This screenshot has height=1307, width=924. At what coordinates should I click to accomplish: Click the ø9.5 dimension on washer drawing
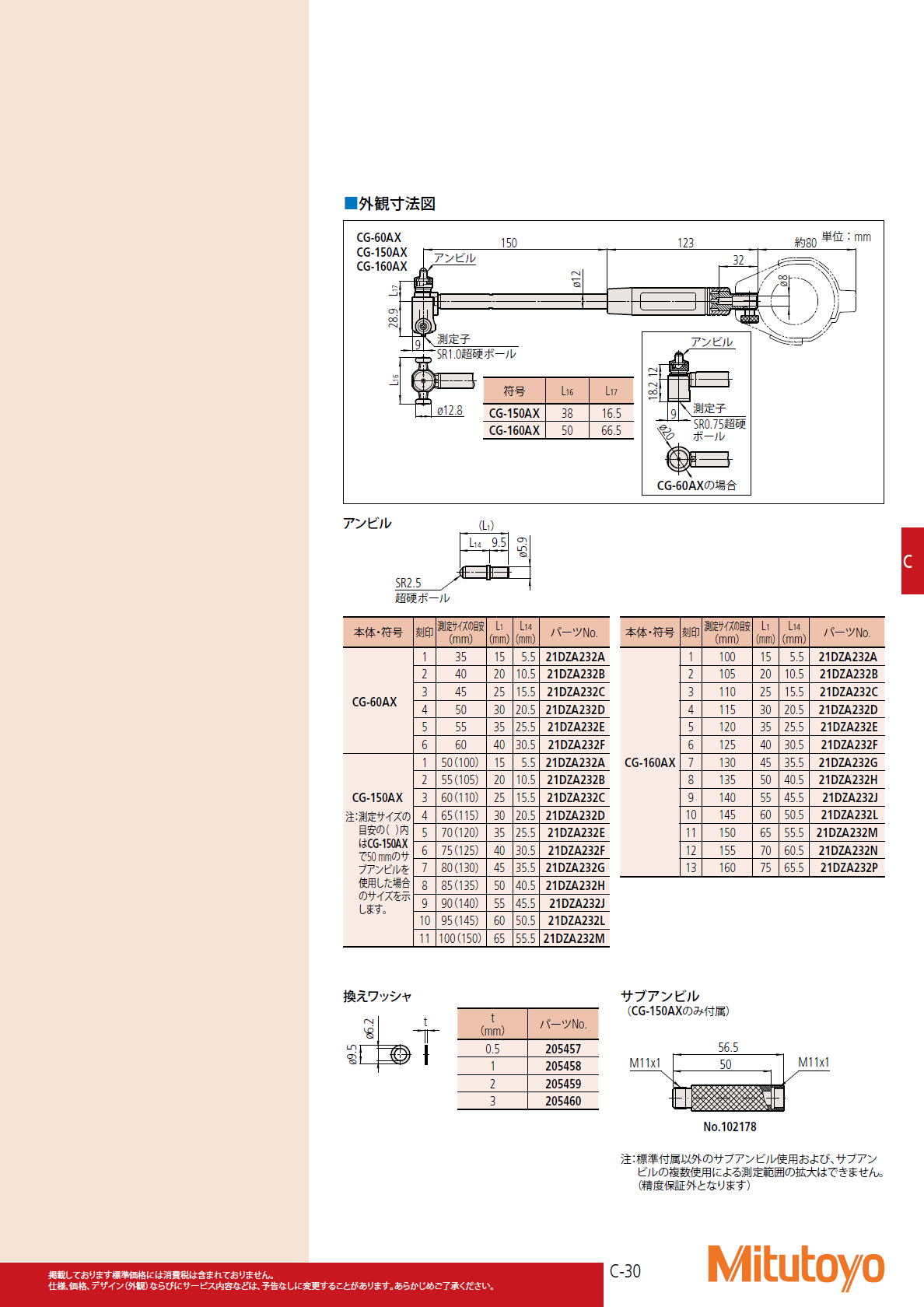pyautogui.click(x=352, y=1054)
